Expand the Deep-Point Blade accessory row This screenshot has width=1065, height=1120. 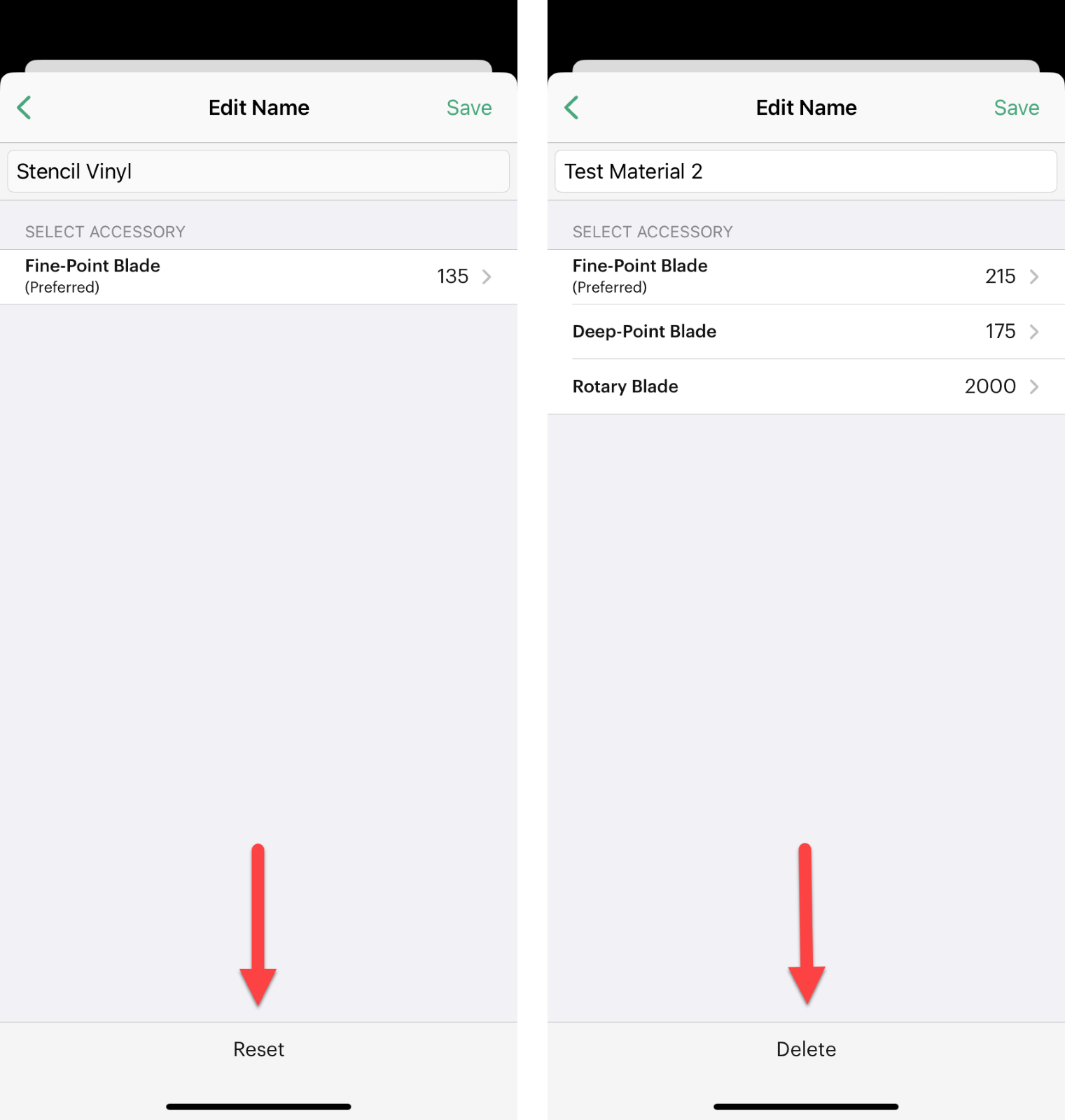click(806, 332)
